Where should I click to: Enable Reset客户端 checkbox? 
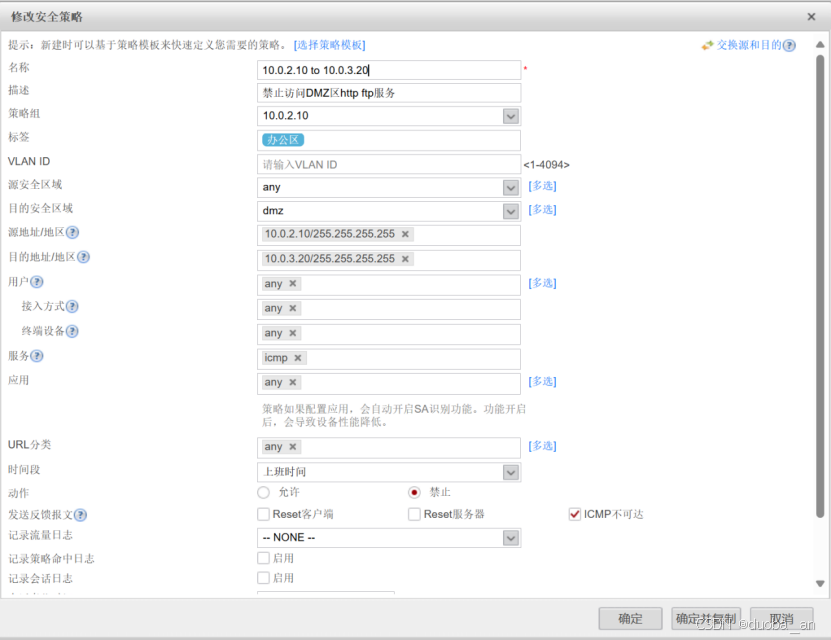263,514
